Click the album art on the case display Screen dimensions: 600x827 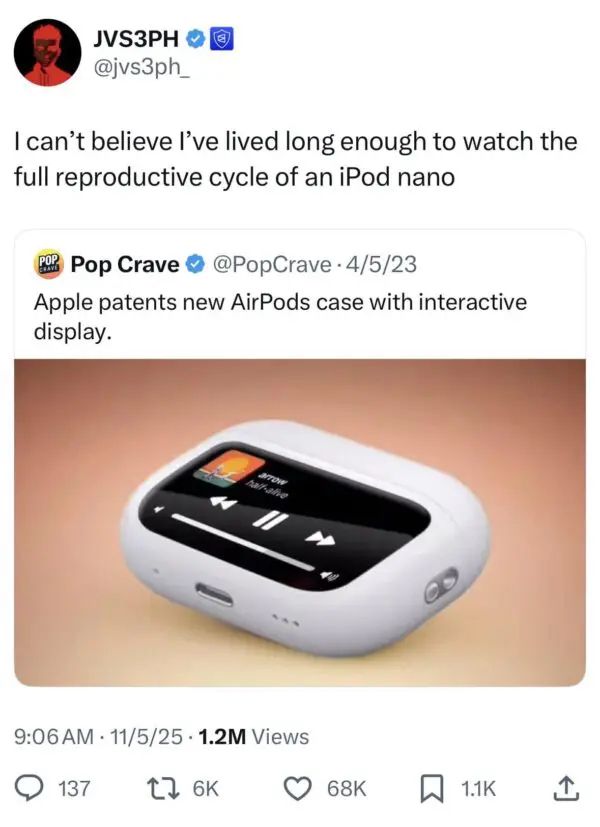pos(230,467)
